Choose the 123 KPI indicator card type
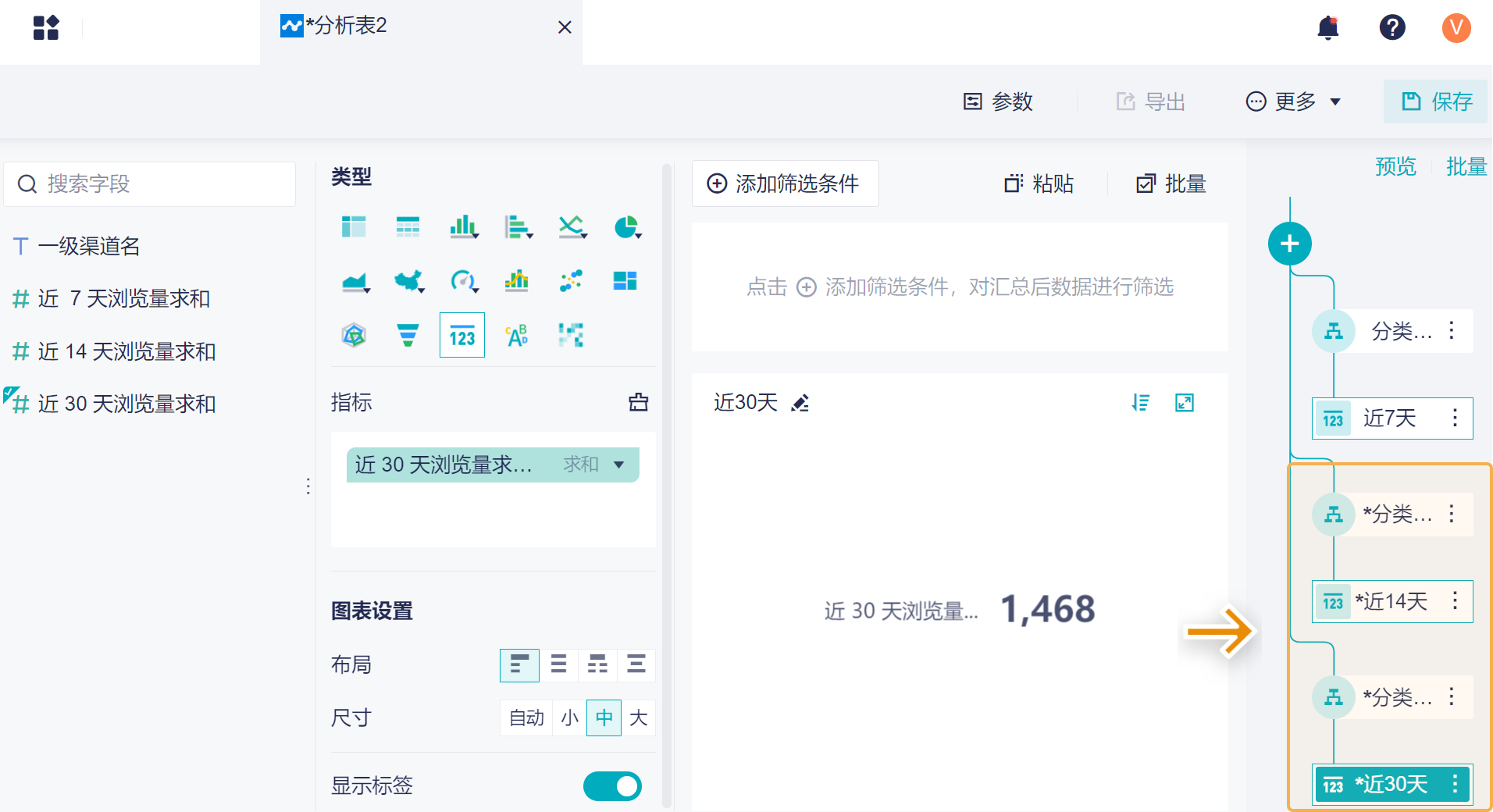This screenshot has height=812, width=1493. pos(462,336)
